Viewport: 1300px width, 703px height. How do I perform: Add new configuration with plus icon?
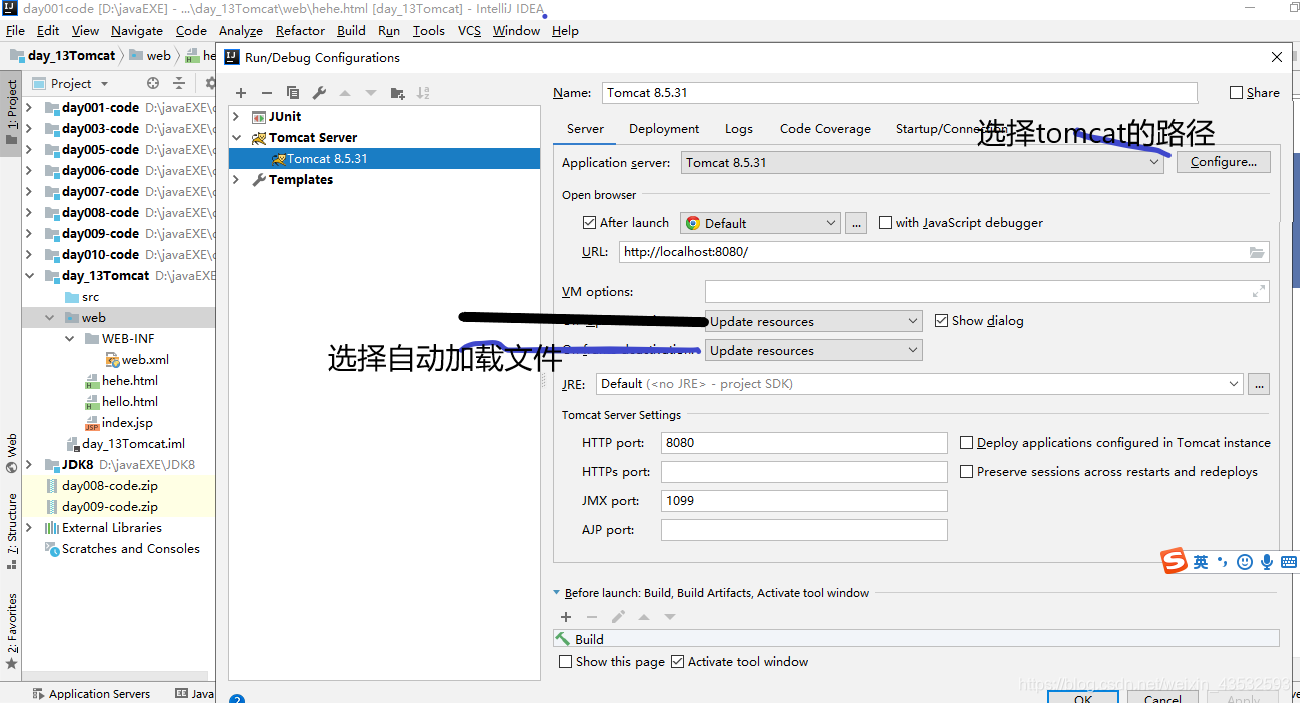click(x=241, y=93)
